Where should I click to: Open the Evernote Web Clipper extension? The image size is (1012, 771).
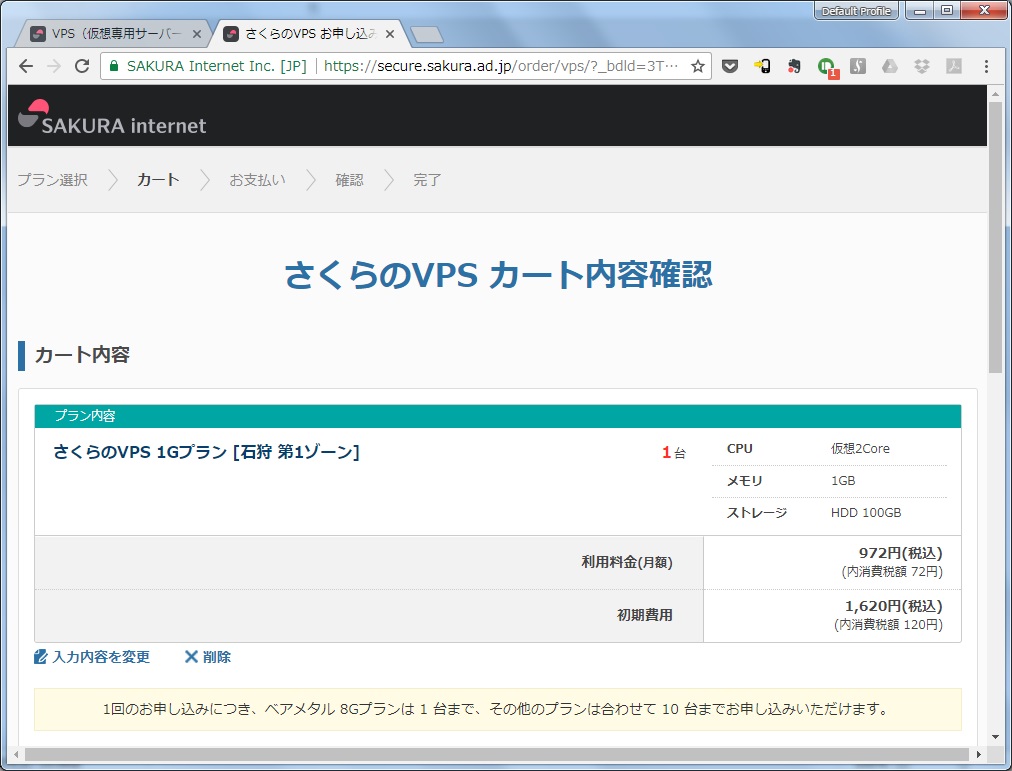[794, 66]
